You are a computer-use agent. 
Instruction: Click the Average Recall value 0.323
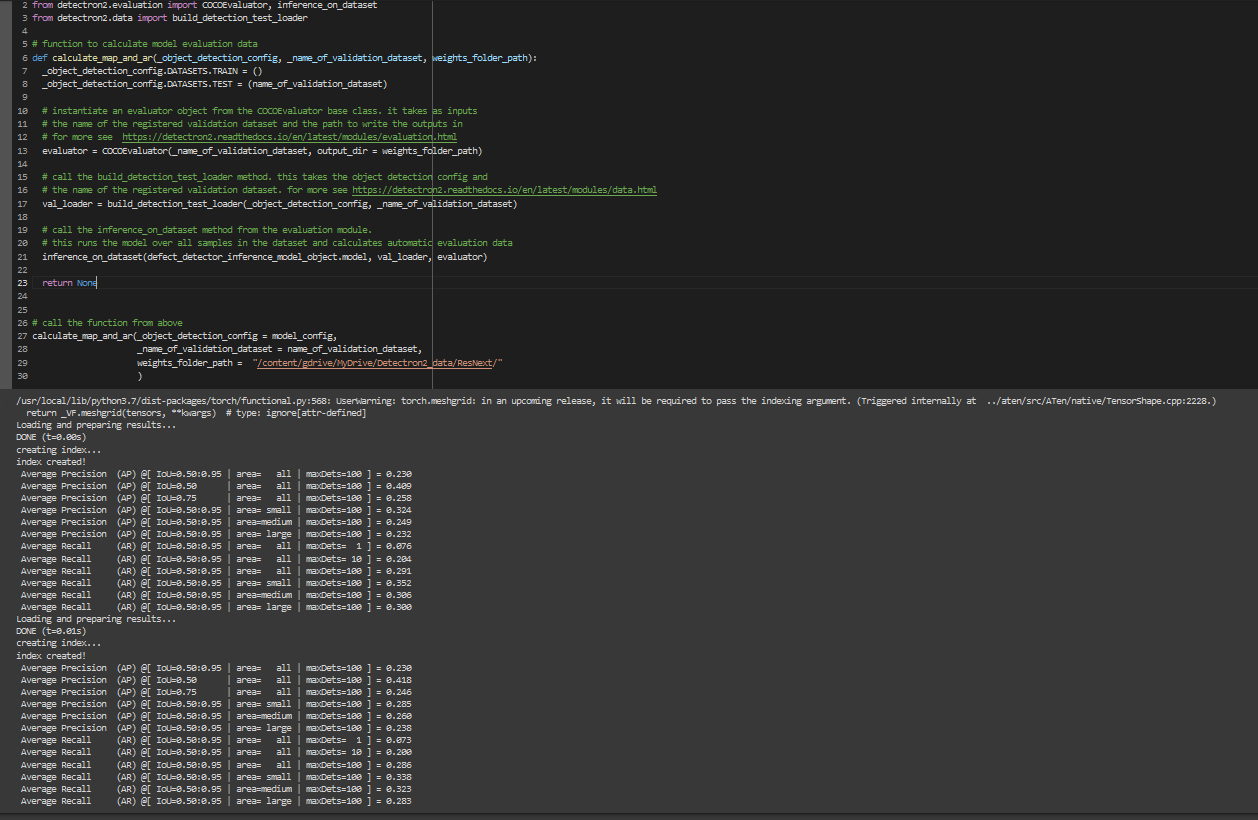coord(398,789)
